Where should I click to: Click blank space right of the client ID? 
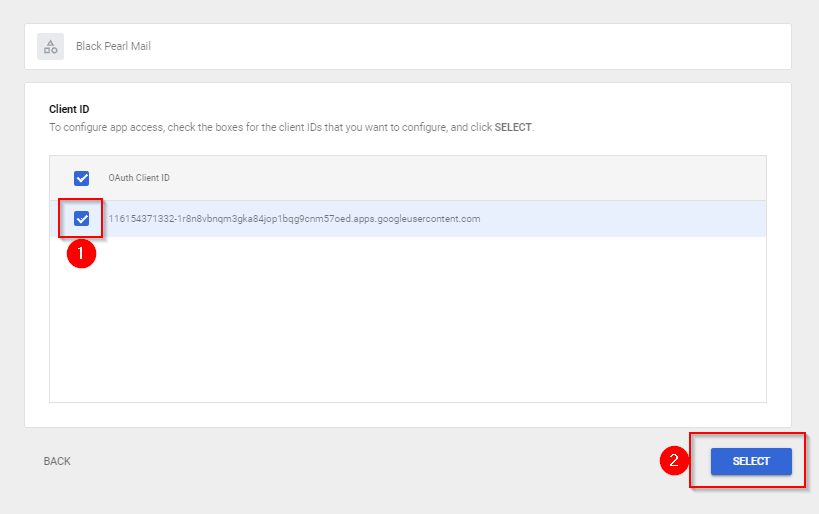click(620, 219)
